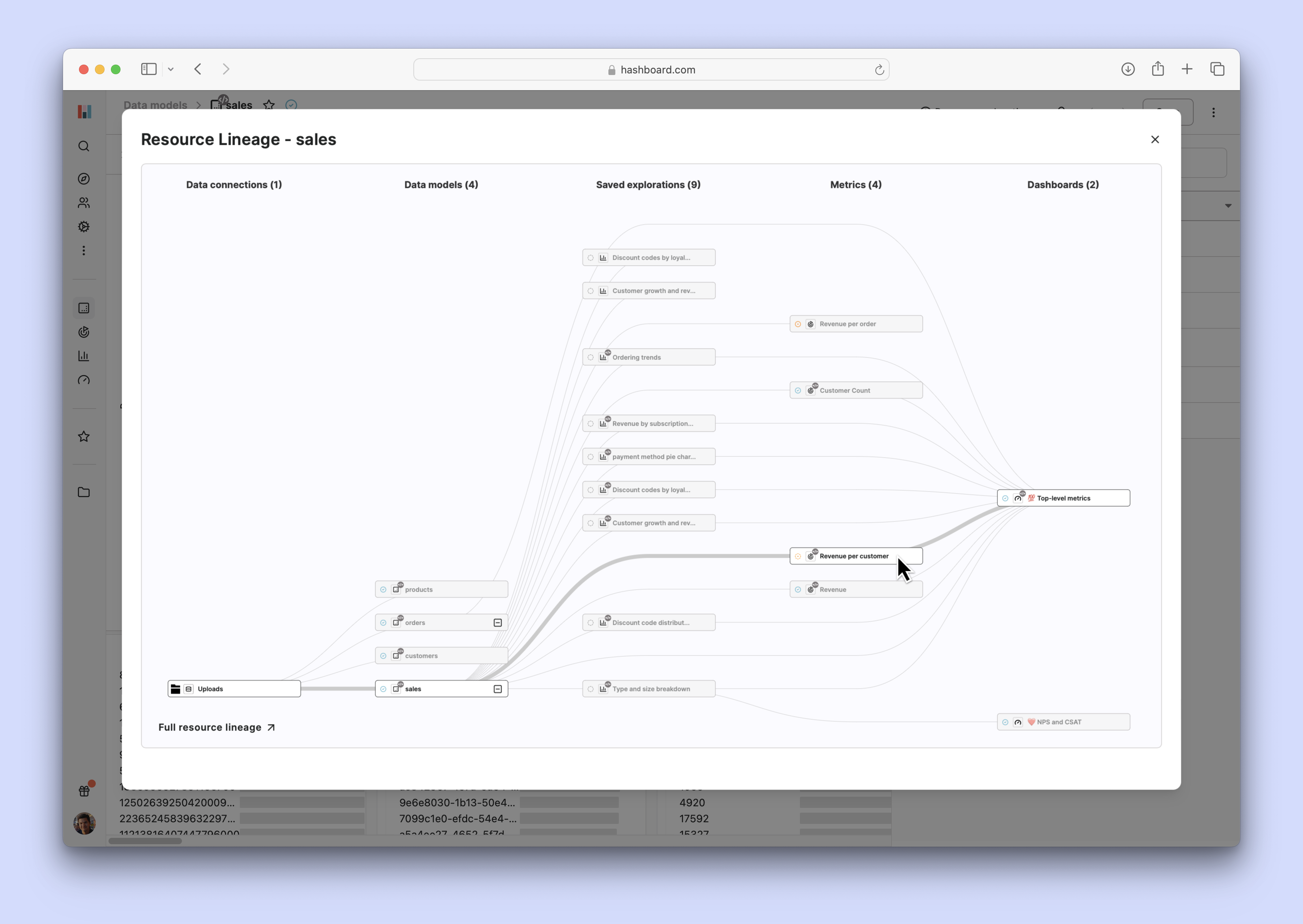Open a new Safari tab
Screen dimensions: 1303x924
coord(1187,69)
